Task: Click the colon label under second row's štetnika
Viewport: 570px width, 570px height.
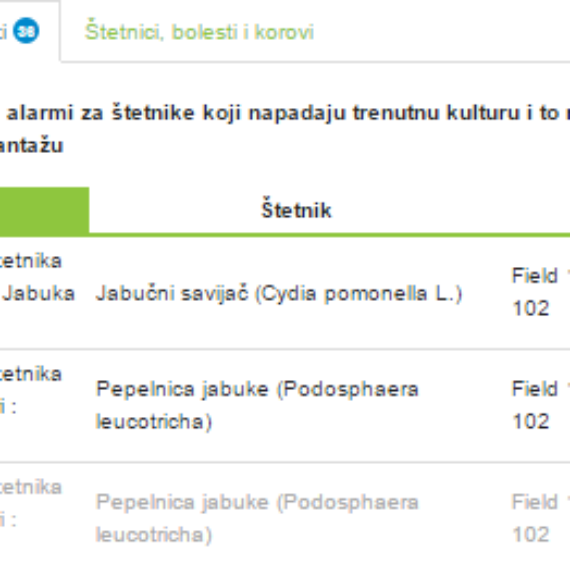Action: pos(8,407)
